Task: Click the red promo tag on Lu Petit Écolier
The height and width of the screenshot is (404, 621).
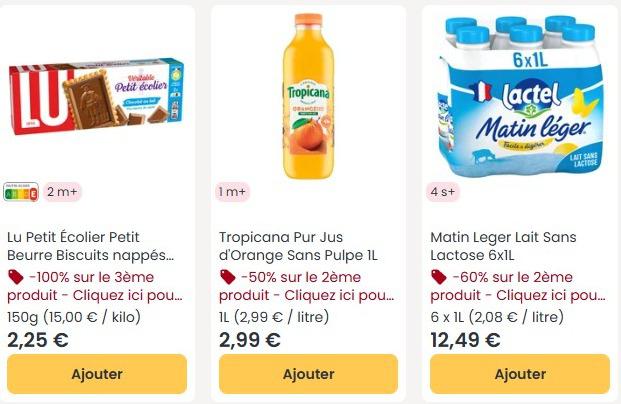Action: 15,277
